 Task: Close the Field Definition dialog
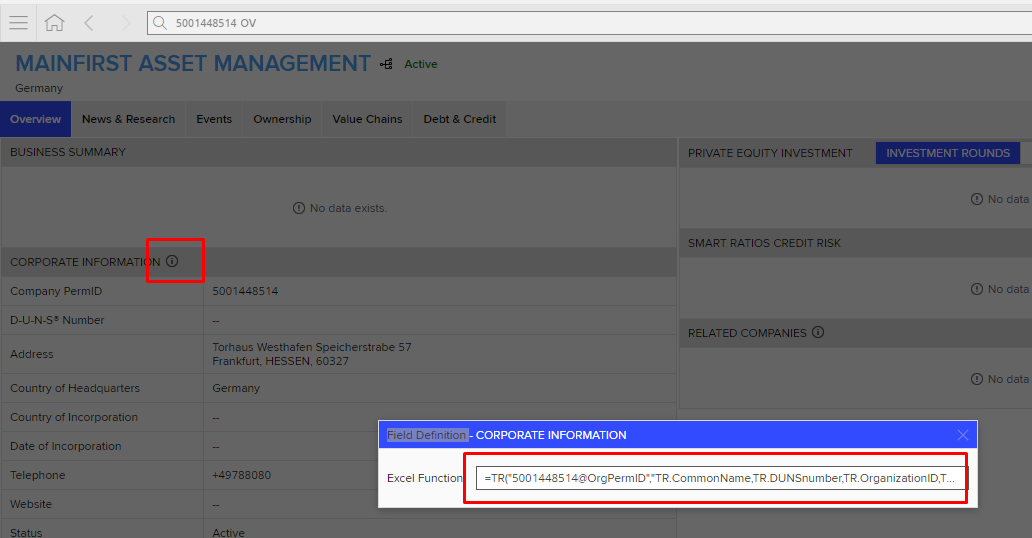963,435
